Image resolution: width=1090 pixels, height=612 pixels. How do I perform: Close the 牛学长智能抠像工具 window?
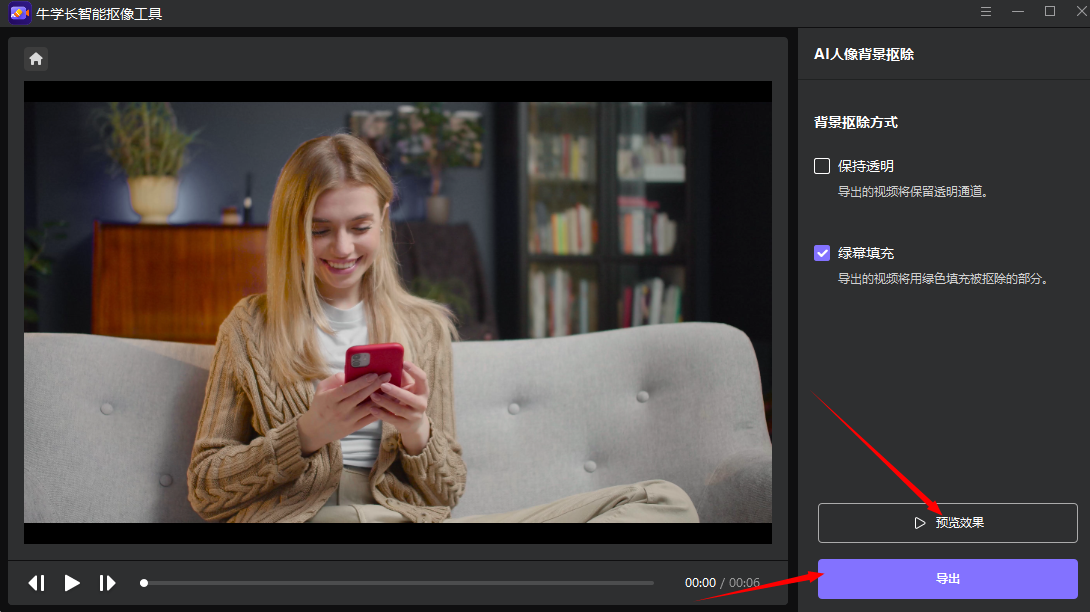pos(1082,11)
